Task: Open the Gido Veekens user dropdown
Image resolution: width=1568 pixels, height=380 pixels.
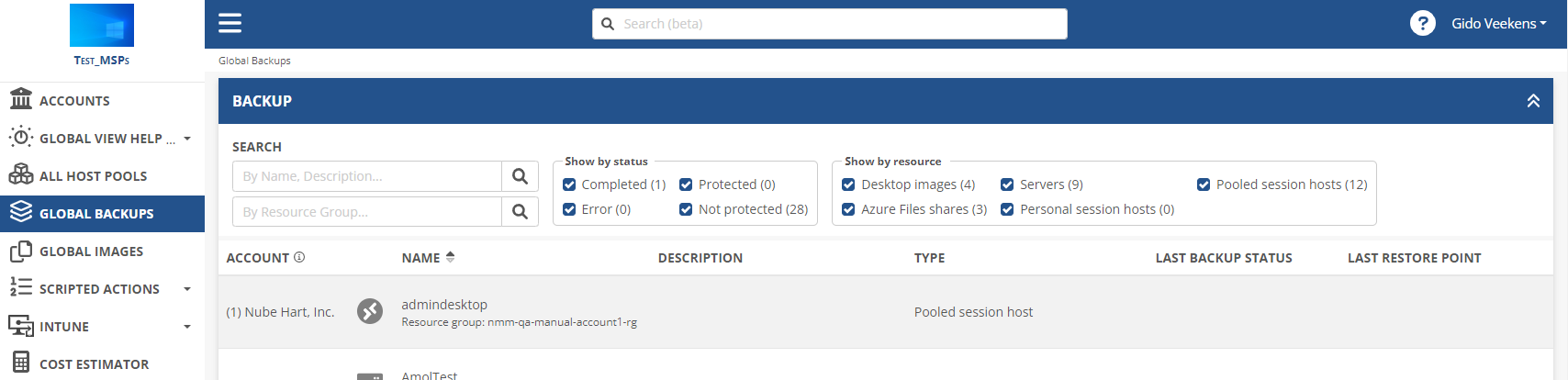Action: tap(1498, 24)
